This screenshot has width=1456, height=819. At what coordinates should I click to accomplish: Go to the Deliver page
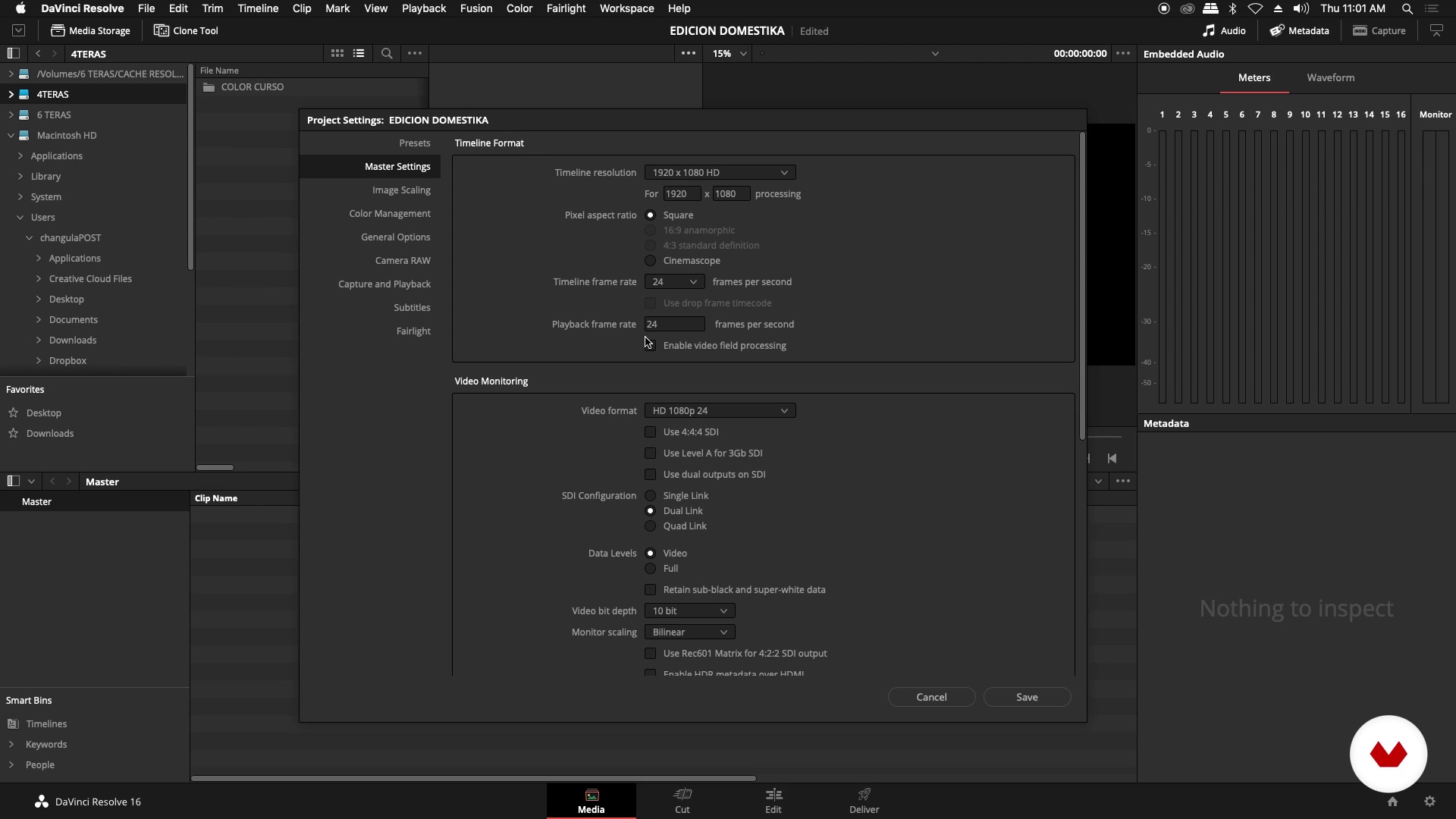click(x=864, y=801)
